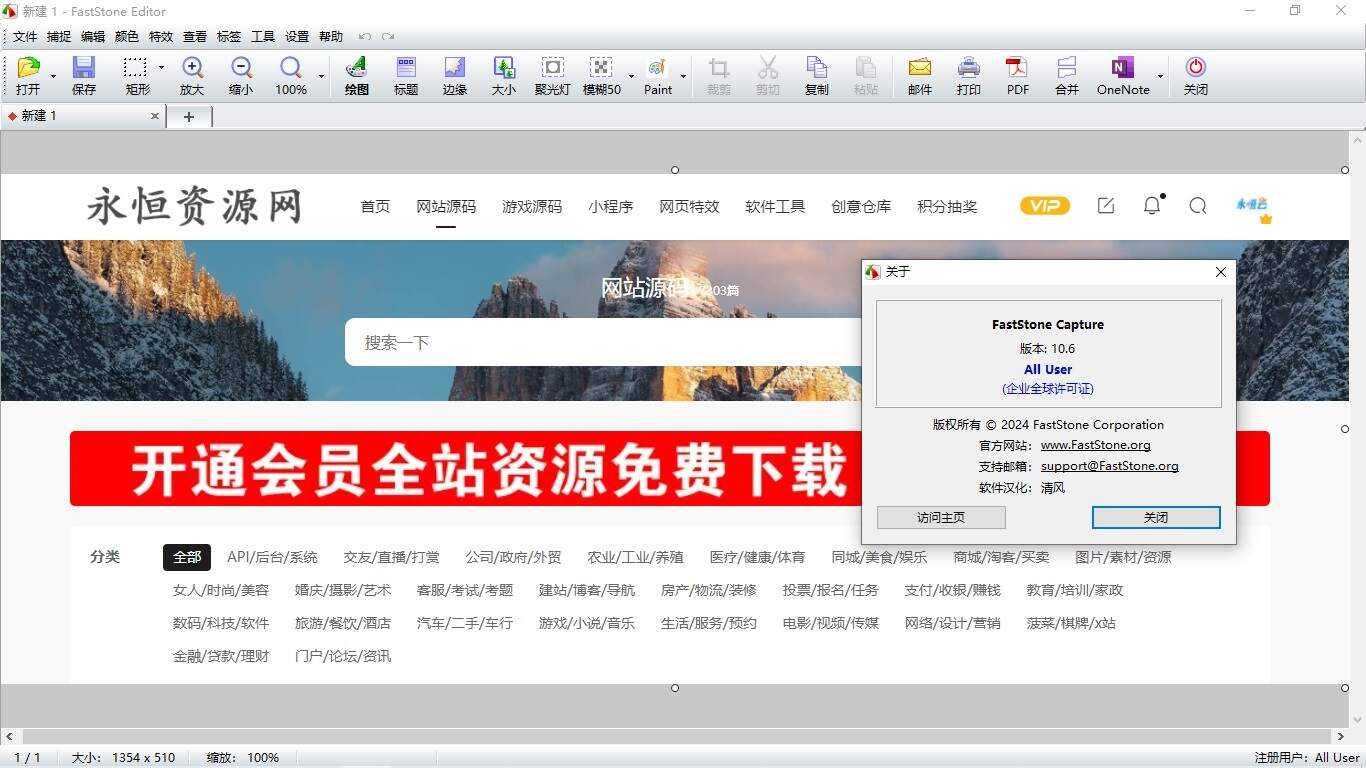This screenshot has height=768, width=1366.
Task: Select the 绘图 (Draw) tool
Action: [356, 75]
